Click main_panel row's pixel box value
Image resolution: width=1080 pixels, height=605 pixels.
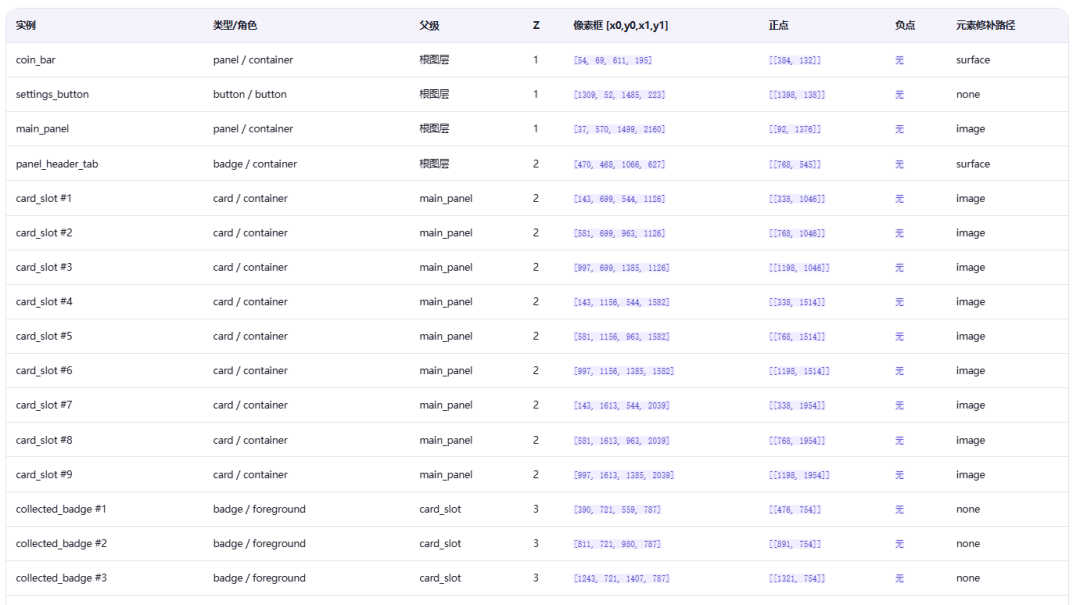pos(620,130)
